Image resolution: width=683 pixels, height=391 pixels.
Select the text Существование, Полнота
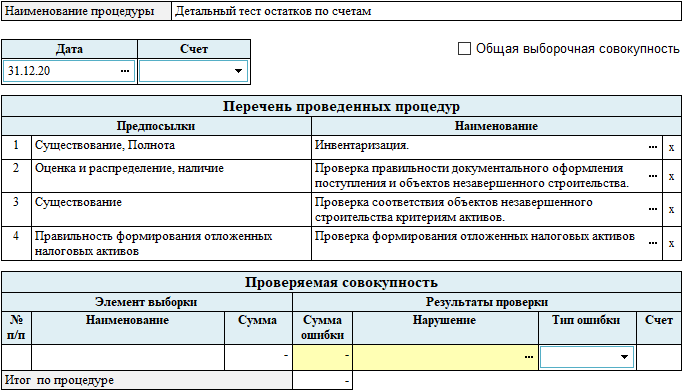tap(105, 145)
